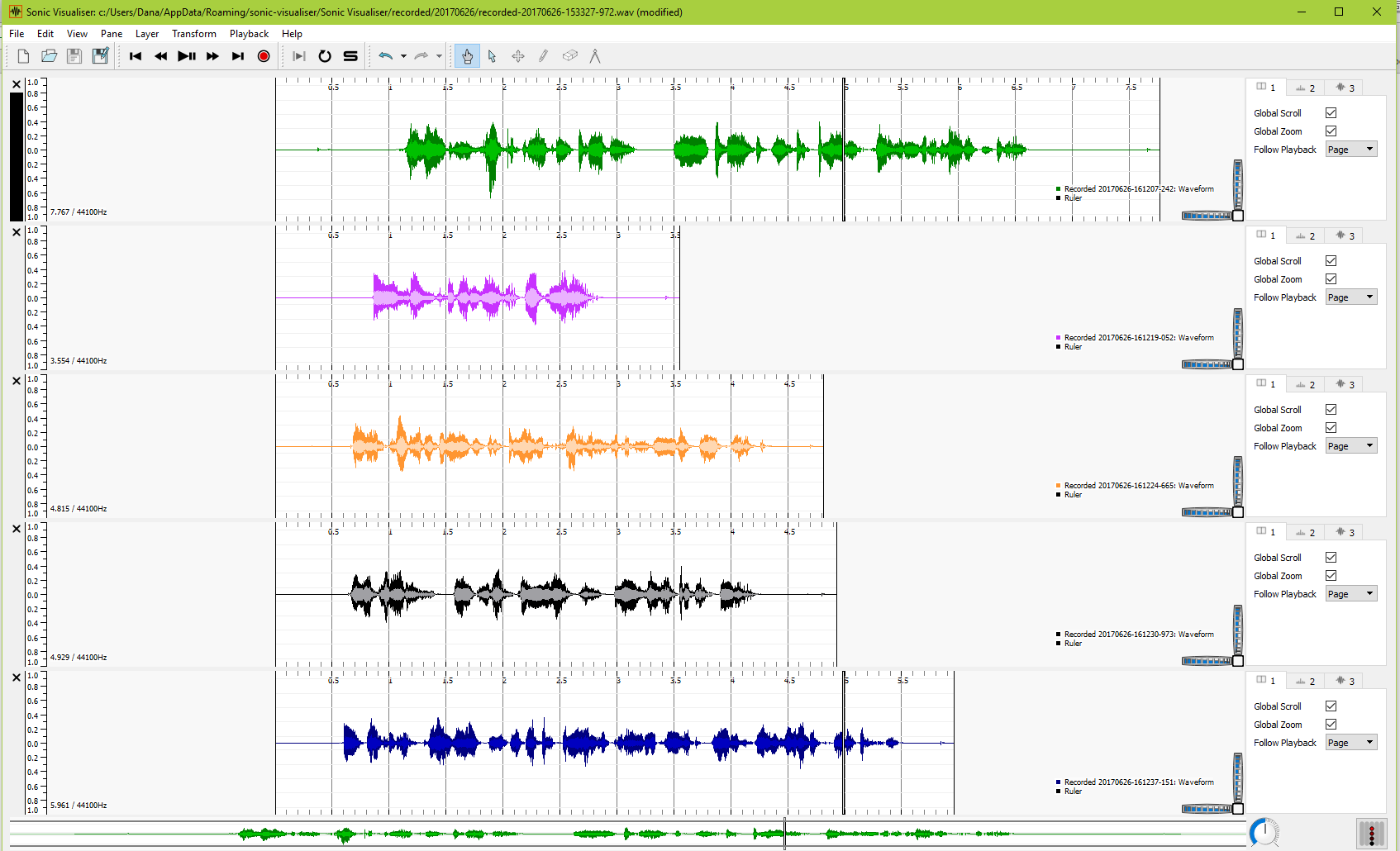The image size is (1400, 851).
Task: Toggle Global Zoom for the purple waveform pane
Action: click(x=1331, y=279)
